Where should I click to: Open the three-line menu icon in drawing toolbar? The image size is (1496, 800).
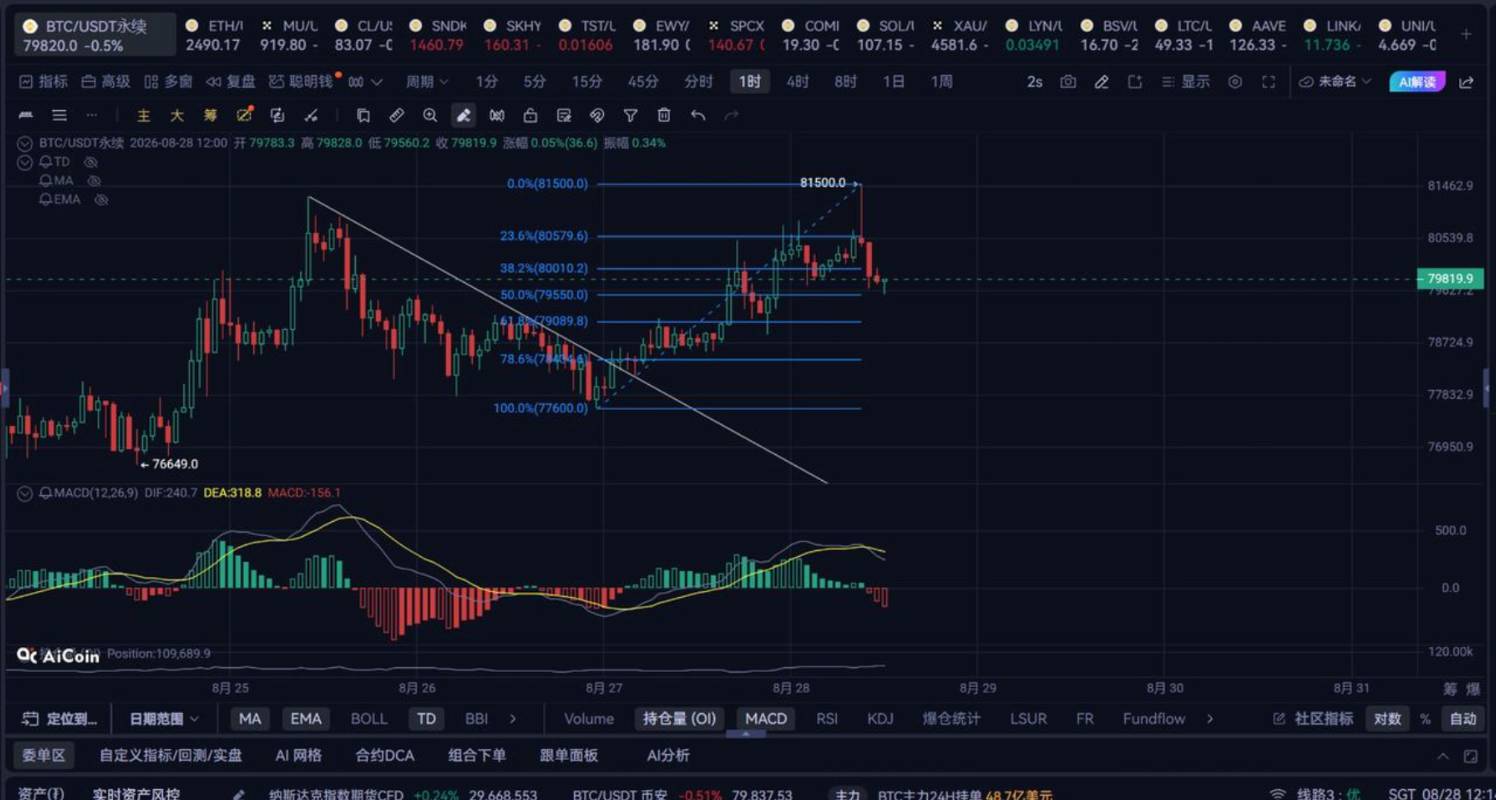(59, 116)
